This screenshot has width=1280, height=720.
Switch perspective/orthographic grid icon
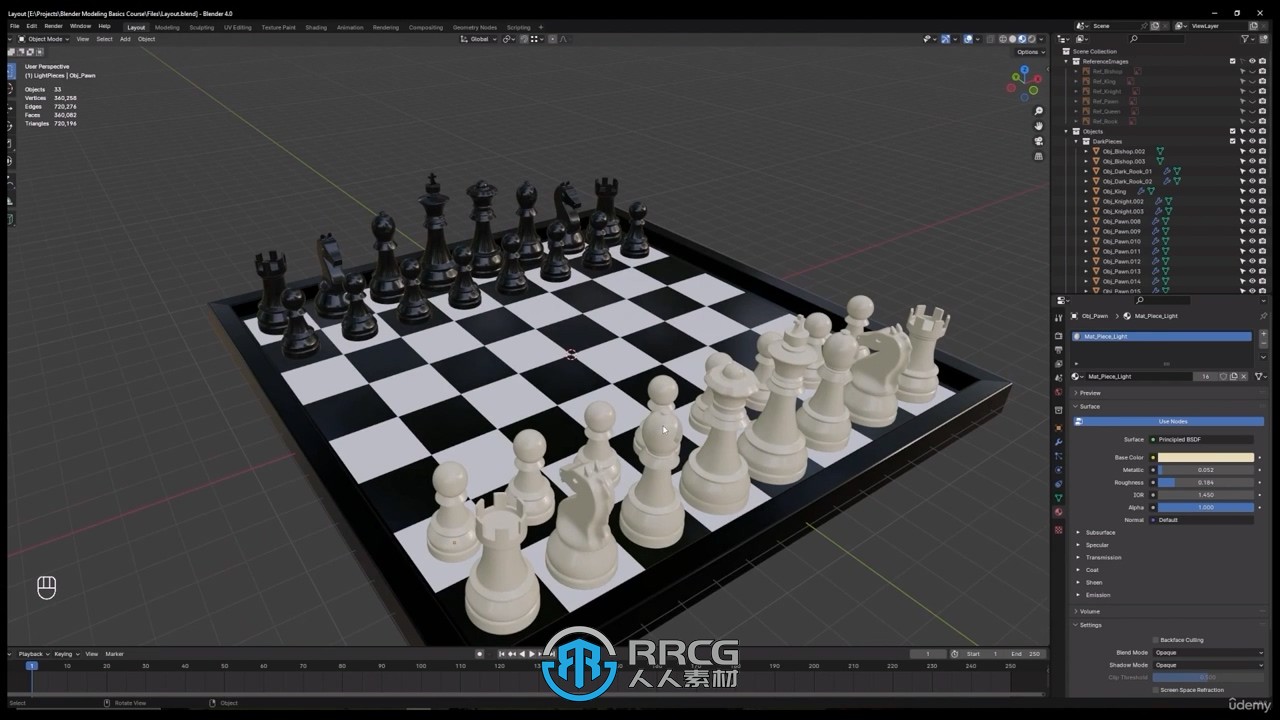click(x=1039, y=156)
